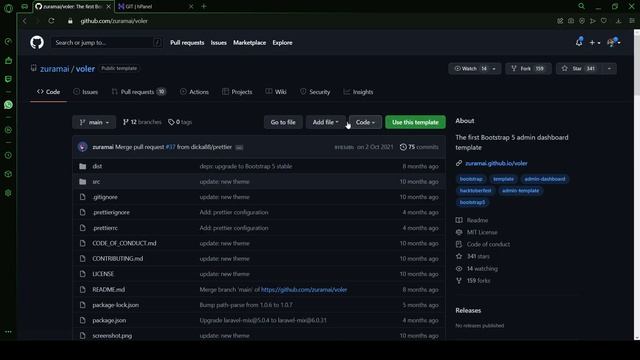The image size is (640, 360).
Task: Open the browser snapshot camera icon
Action: pyautogui.click(x=571, y=21)
